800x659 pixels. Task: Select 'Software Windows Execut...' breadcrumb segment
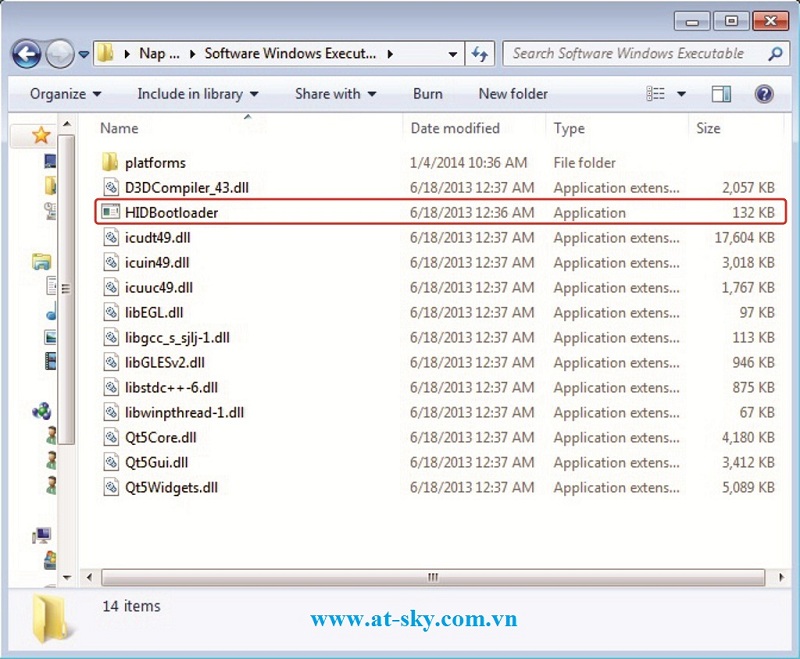(x=290, y=54)
